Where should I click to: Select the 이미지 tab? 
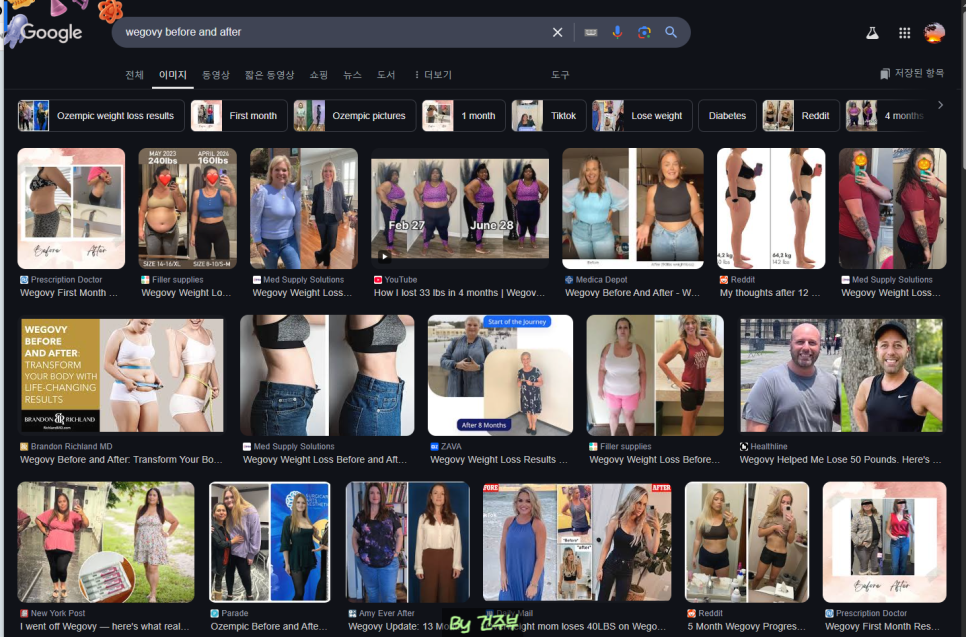(172, 75)
